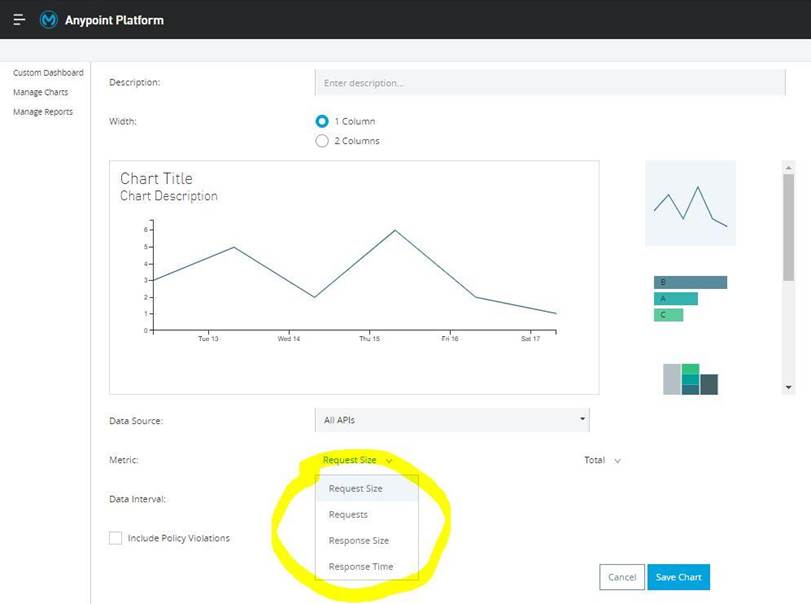Click scrollbar down arrow in chart types

(x=788, y=387)
